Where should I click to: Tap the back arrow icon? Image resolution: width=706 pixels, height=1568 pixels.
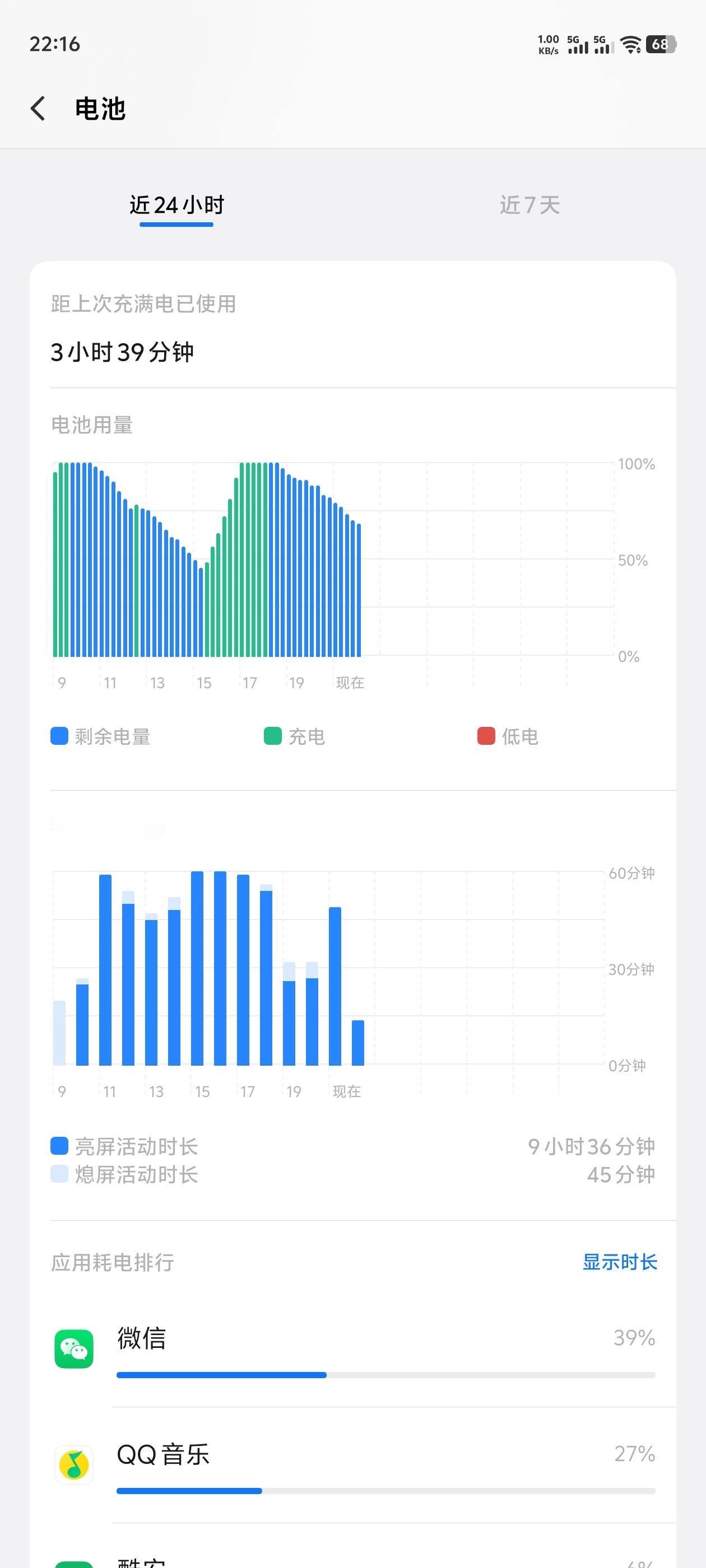pyautogui.click(x=38, y=108)
